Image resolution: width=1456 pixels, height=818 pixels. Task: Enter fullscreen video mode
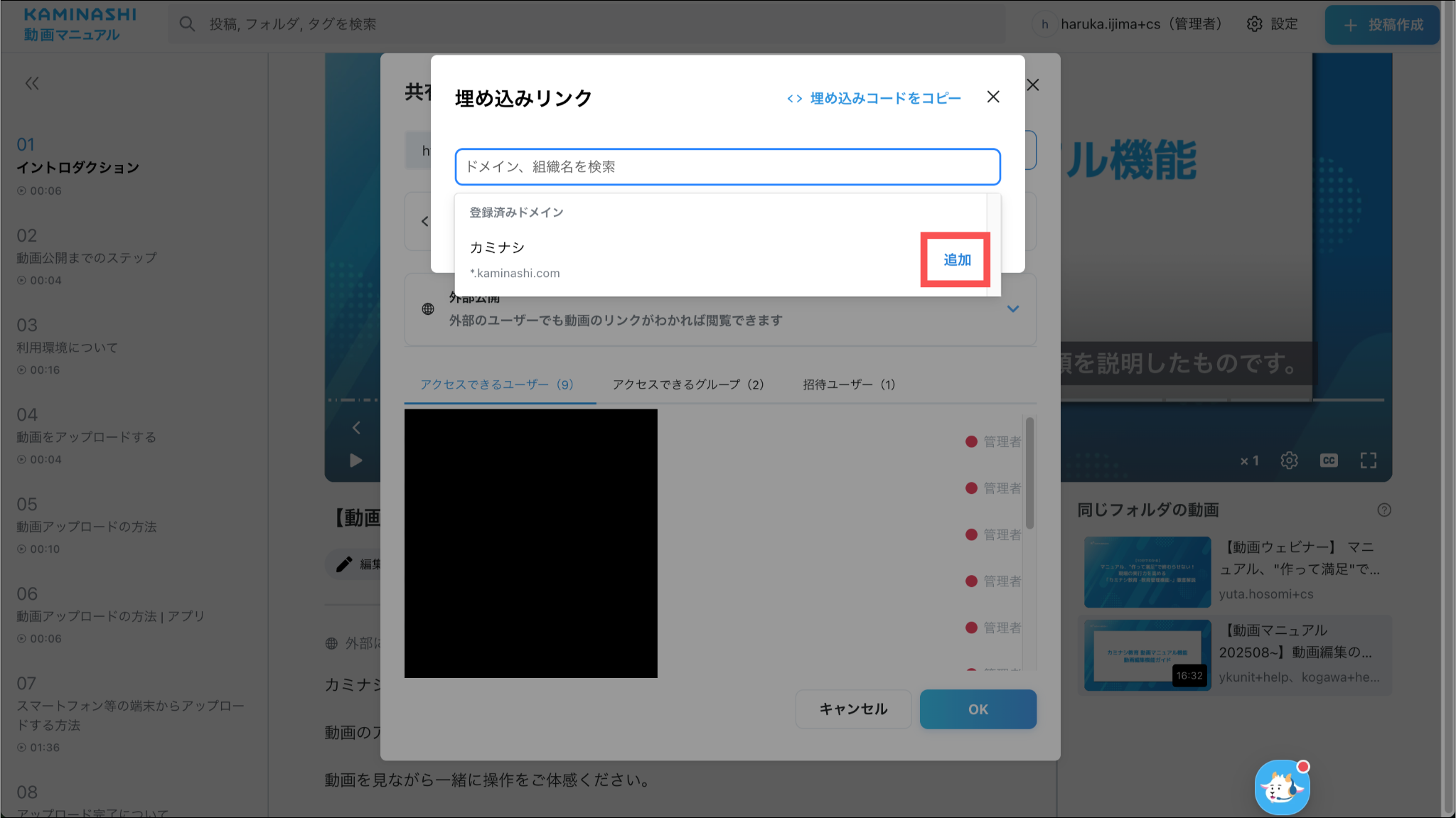[1368, 461]
